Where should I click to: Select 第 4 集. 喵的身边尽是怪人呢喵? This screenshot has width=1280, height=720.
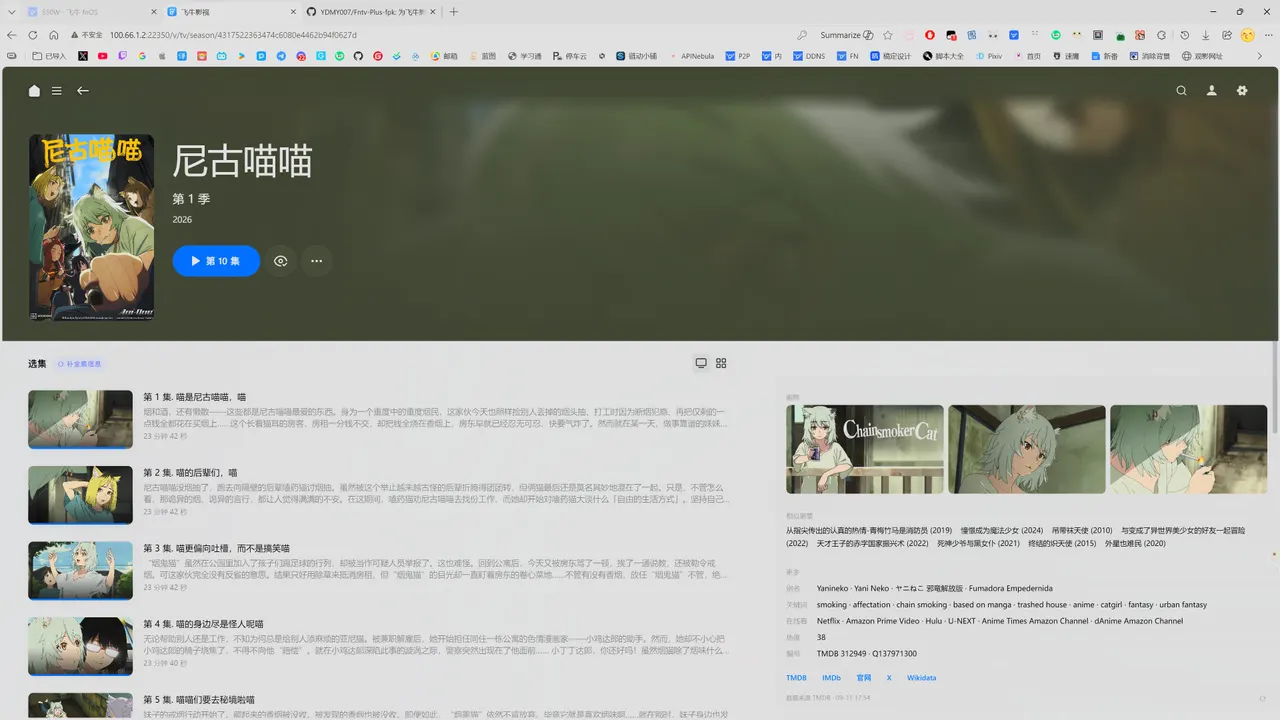coord(203,624)
